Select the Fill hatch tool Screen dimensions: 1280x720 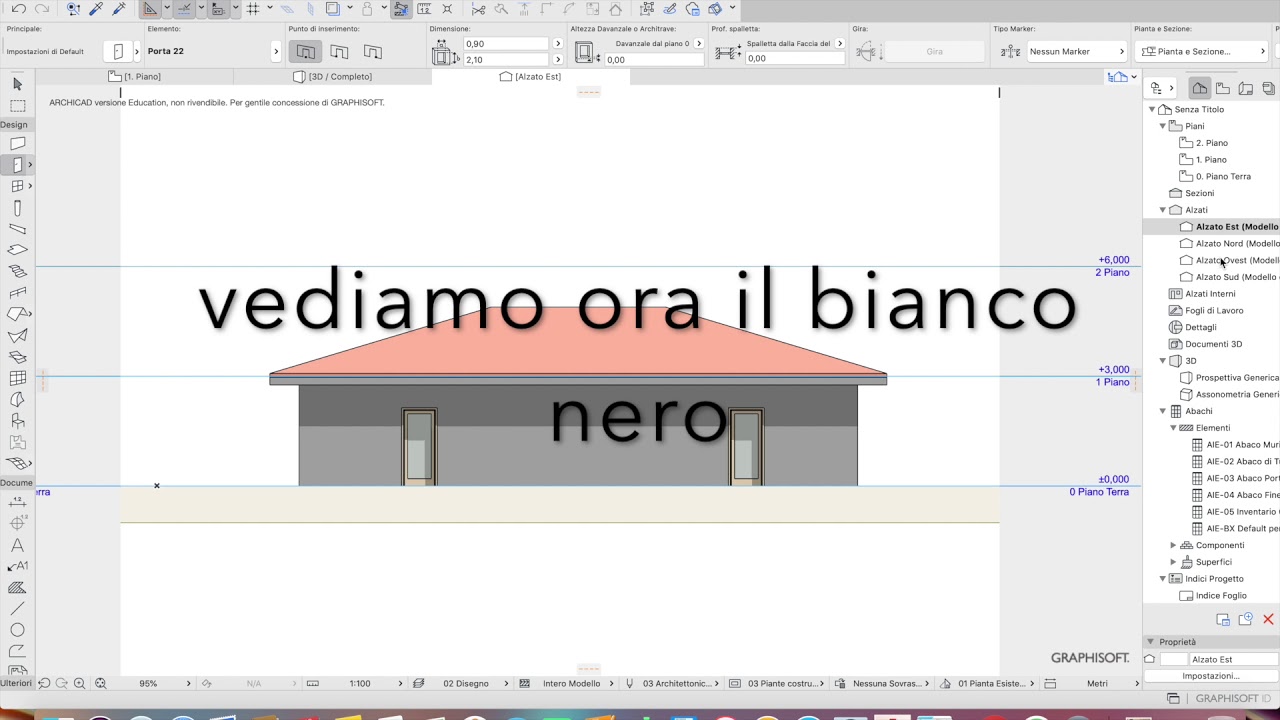pyautogui.click(x=17, y=588)
